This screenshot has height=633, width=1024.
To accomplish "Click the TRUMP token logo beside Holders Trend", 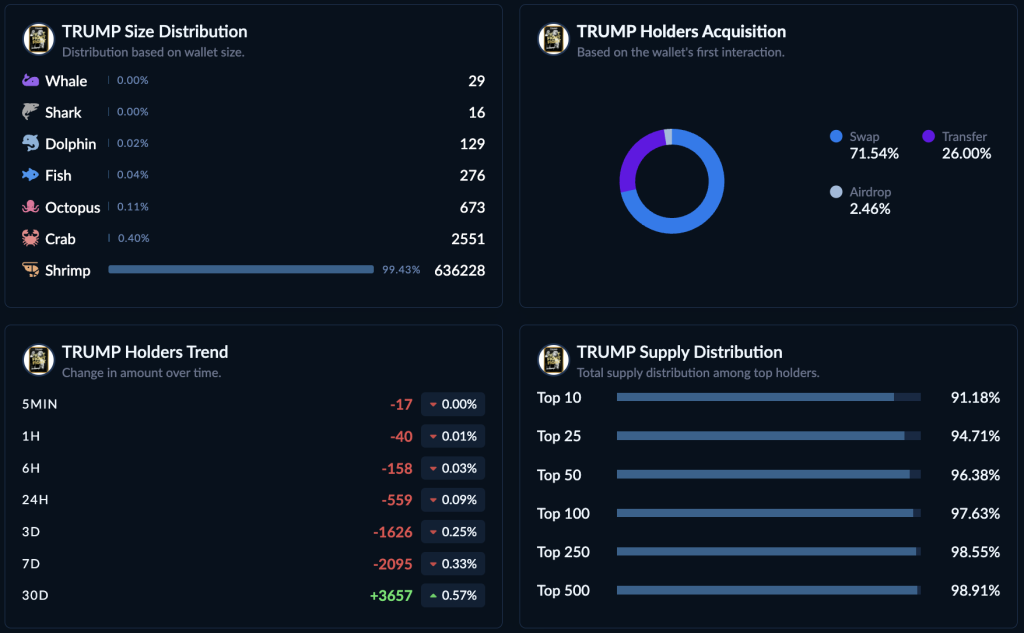I will [x=39, y=360].
